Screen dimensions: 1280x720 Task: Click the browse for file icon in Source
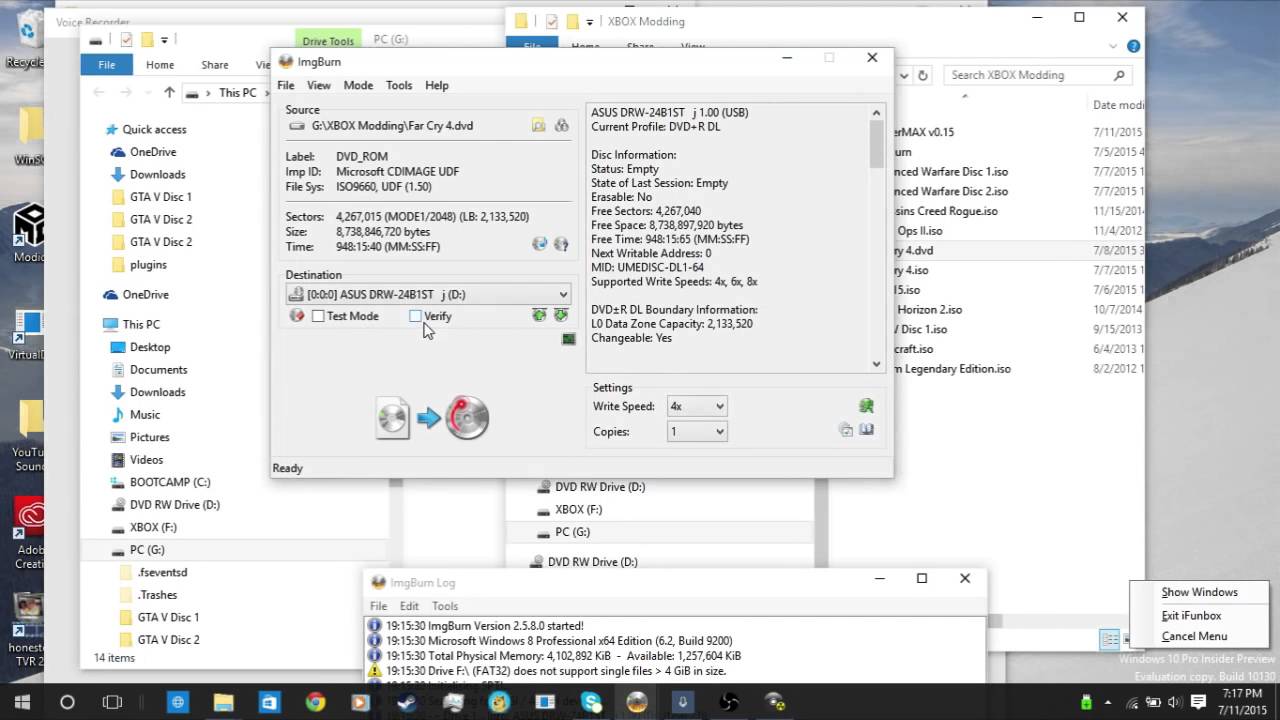tap(538, 126)
